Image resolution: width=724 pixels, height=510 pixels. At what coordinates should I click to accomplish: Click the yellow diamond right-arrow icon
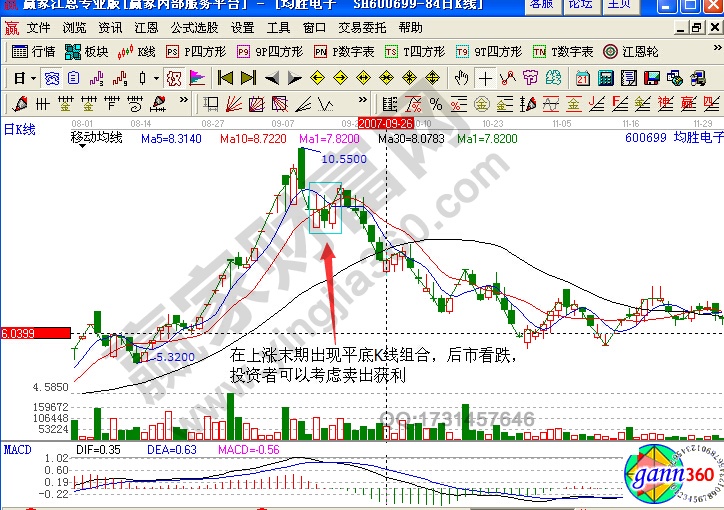[x=340, y=78]
